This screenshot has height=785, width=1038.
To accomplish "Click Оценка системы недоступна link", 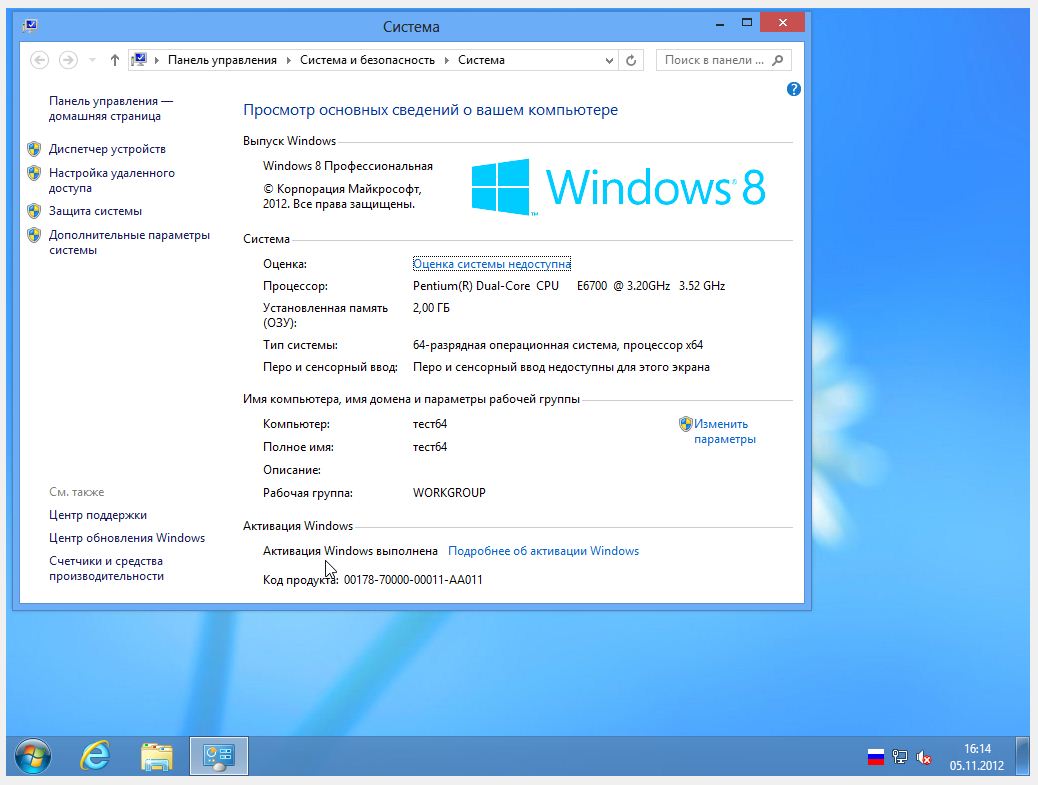I will (x=492, y=264).
